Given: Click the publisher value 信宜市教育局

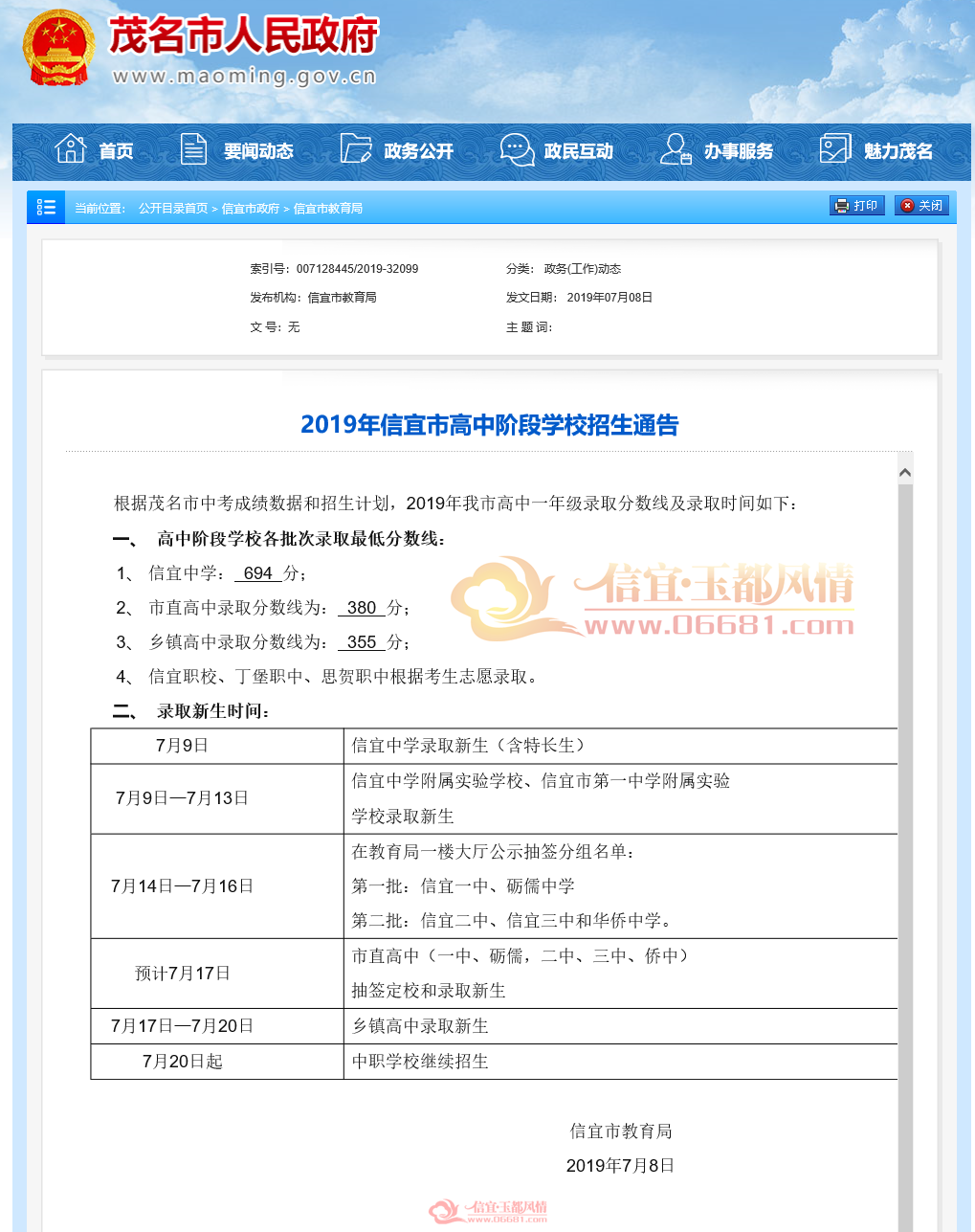Looking at the screenshot, I should point(342,298).
